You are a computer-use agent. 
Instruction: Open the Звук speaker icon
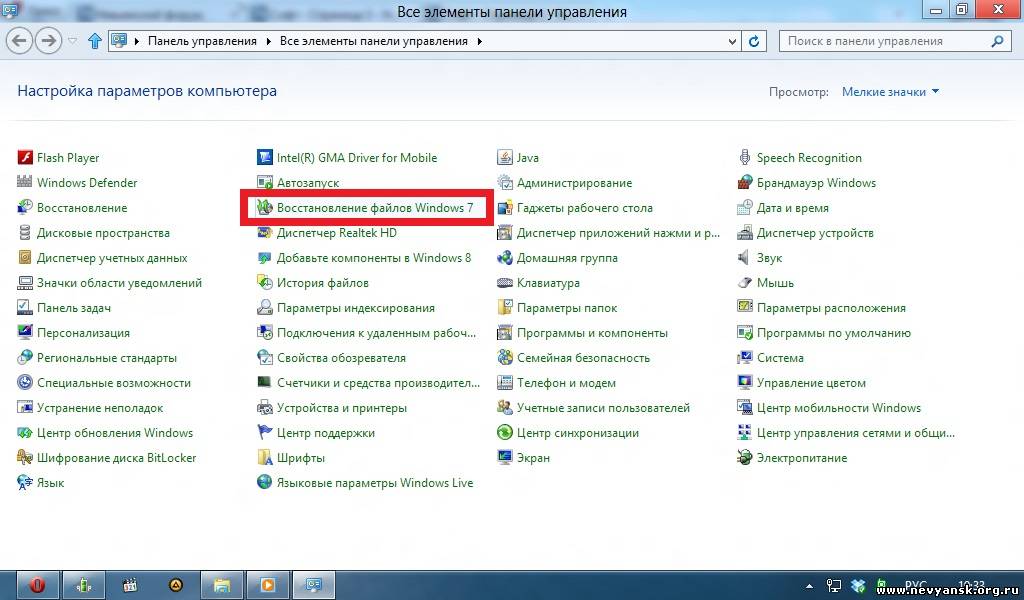(744, 257)
